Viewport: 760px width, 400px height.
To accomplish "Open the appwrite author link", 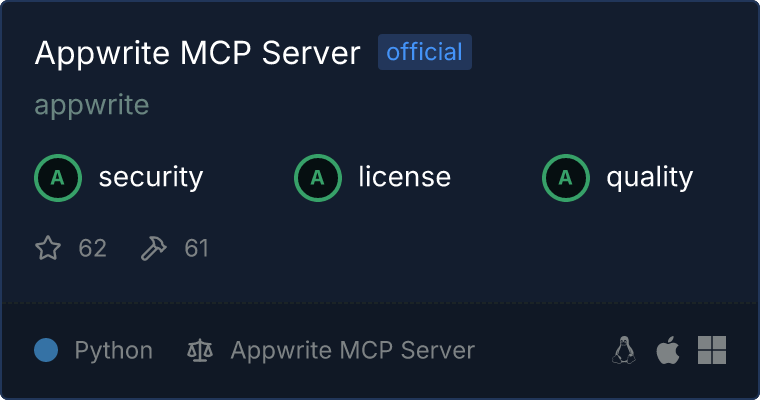I will pos(92,105).
